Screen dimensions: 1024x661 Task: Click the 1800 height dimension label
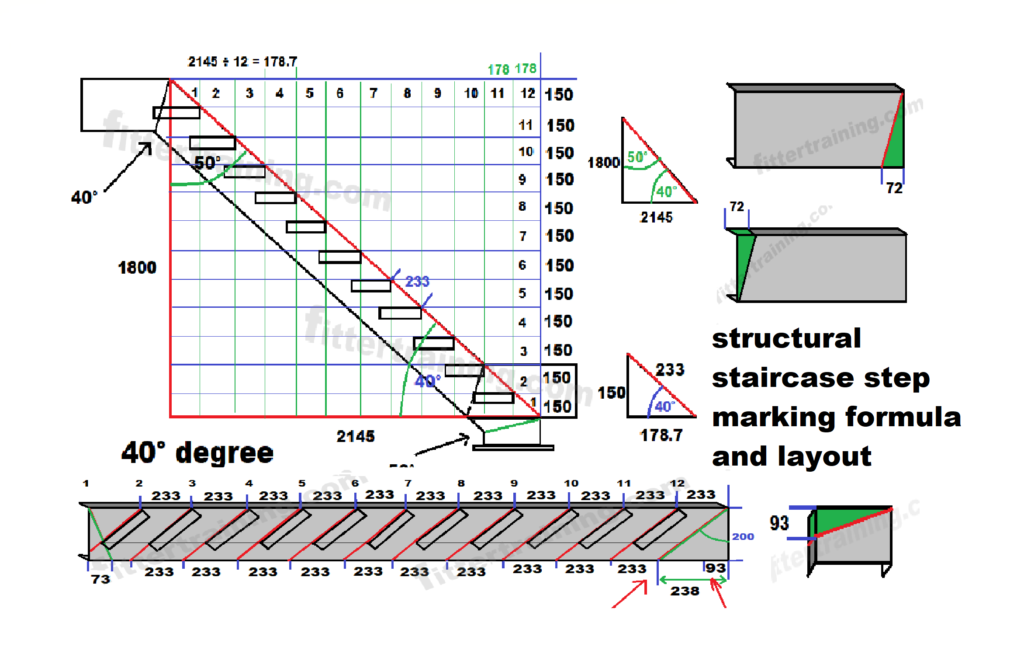coord(138,268)
